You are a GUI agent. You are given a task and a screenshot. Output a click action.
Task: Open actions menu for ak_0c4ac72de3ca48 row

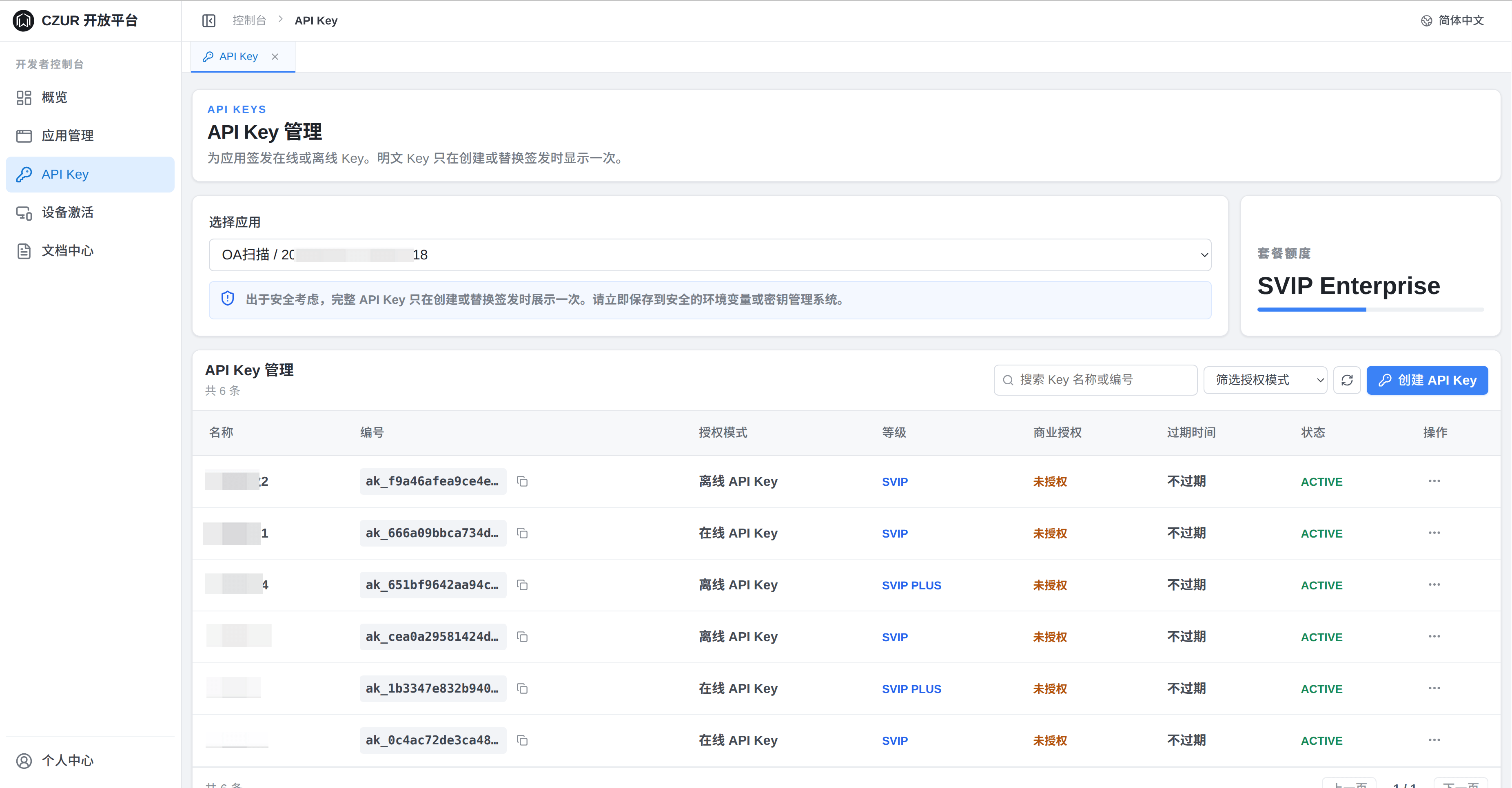[1434, 740]
